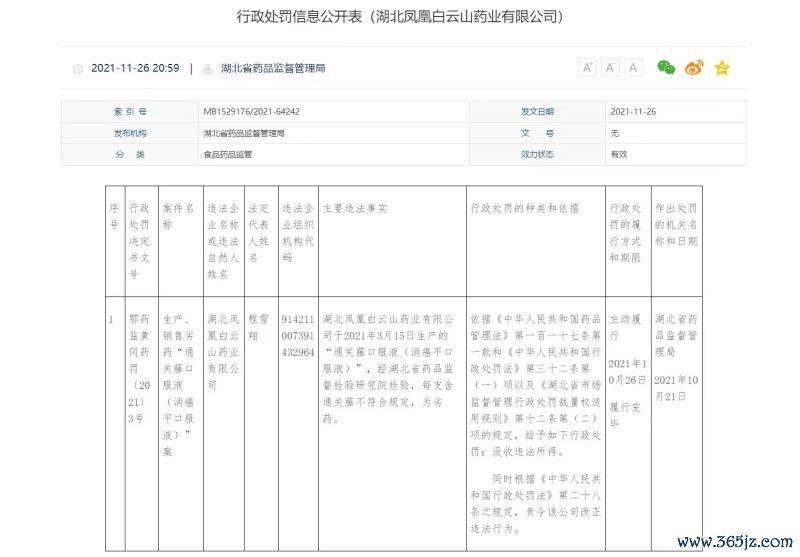Click the publisher name 湖北省药品监督管理局 in the byline
The width and height of the screenshot is (800, 557).
[272, 68]
